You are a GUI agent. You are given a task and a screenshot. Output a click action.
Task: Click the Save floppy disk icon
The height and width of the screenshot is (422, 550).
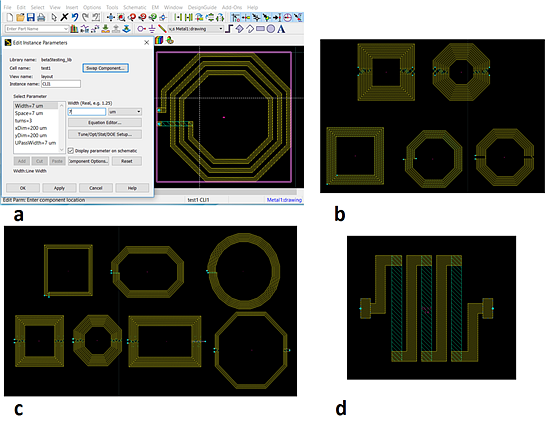[x=31, y=17]
